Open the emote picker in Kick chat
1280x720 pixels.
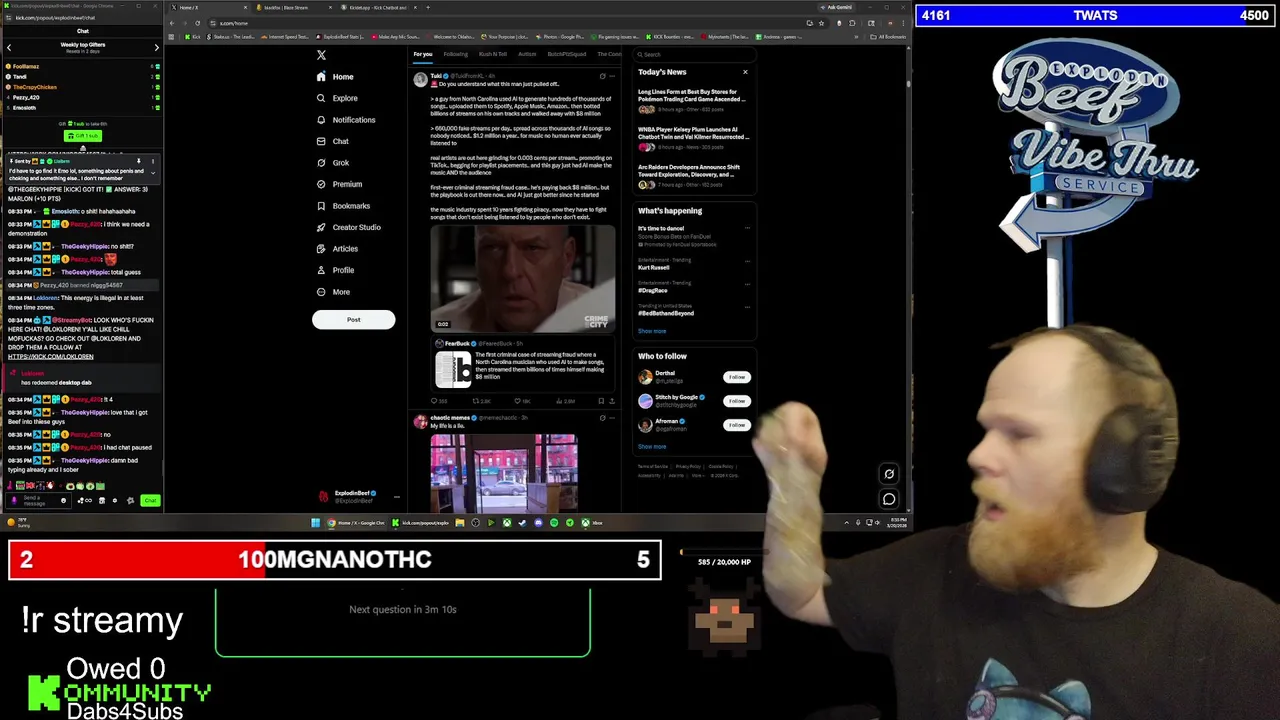click(64, 500)
